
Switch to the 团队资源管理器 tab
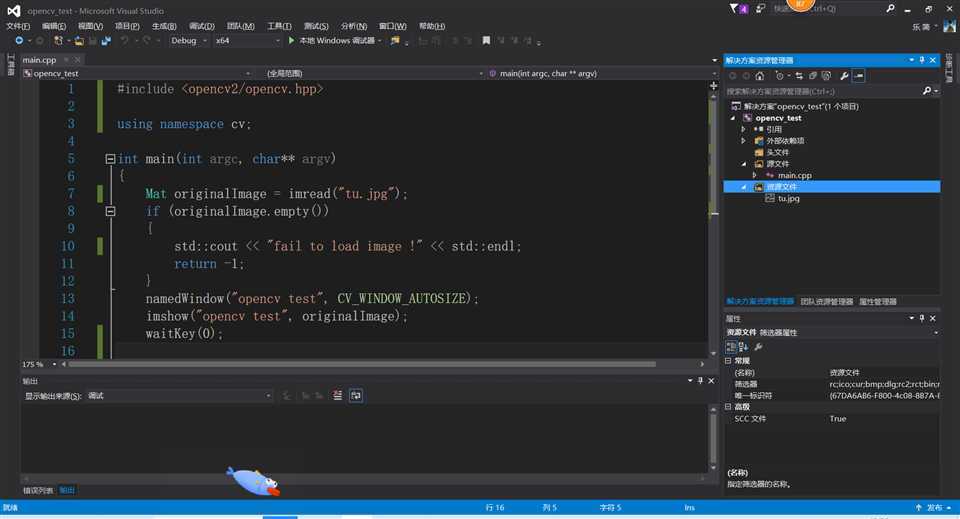pyautogui.click(x=827, y=301)
